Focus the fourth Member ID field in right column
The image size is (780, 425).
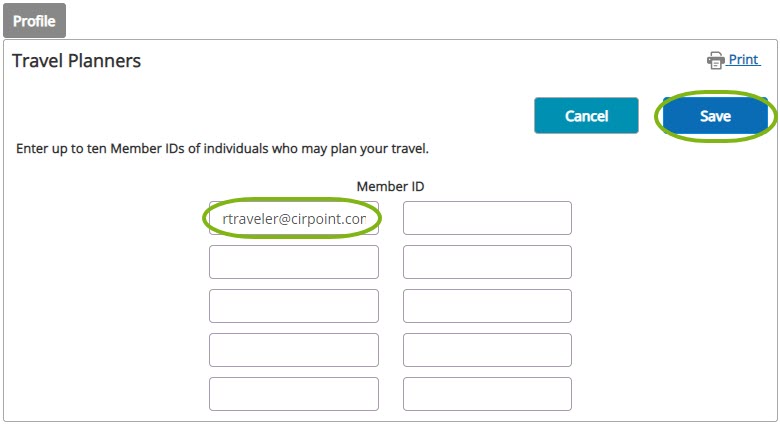pos(487,350)
